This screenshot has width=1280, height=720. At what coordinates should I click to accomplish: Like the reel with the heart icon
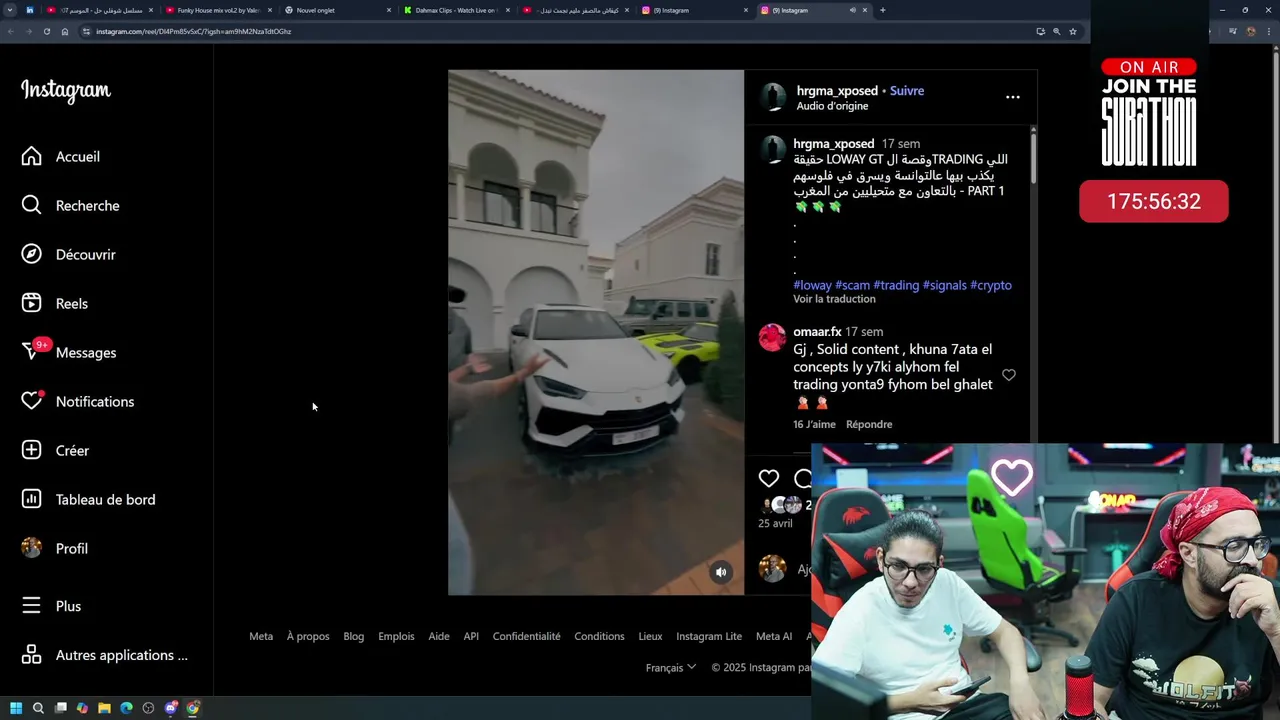coord(768,478)
